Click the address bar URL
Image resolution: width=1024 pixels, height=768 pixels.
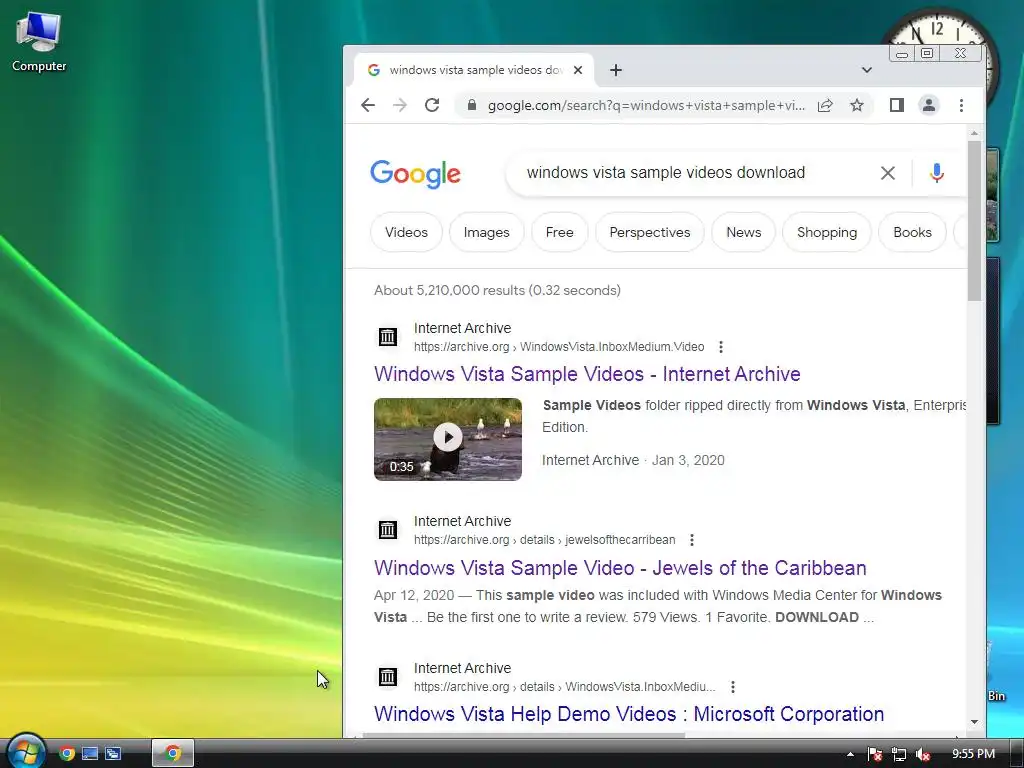[646, 105]
